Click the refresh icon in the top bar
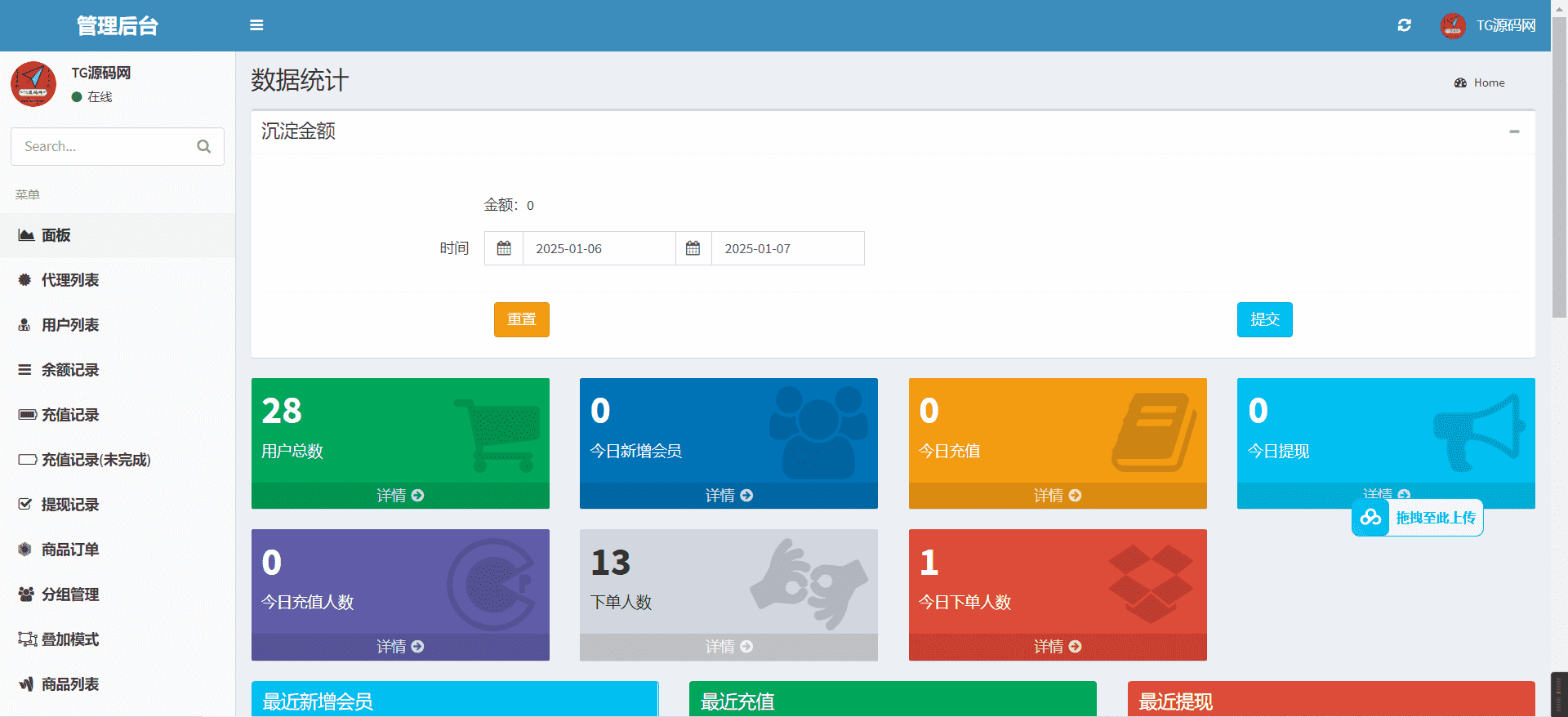This screenshot has height=717, width=1568. pos(1404,25)
